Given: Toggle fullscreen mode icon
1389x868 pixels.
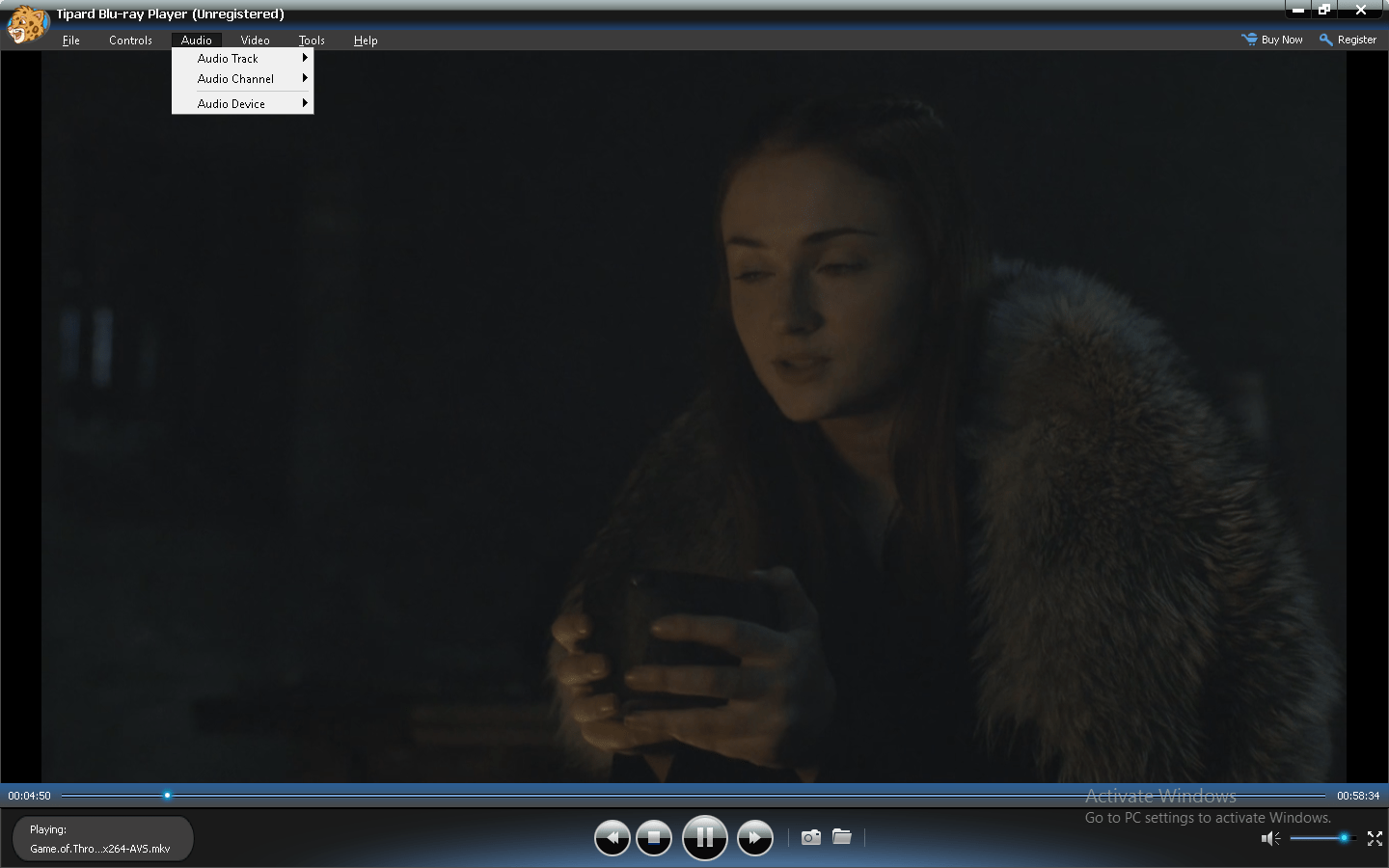Looking at the screenshot, I should (1375, 838).
